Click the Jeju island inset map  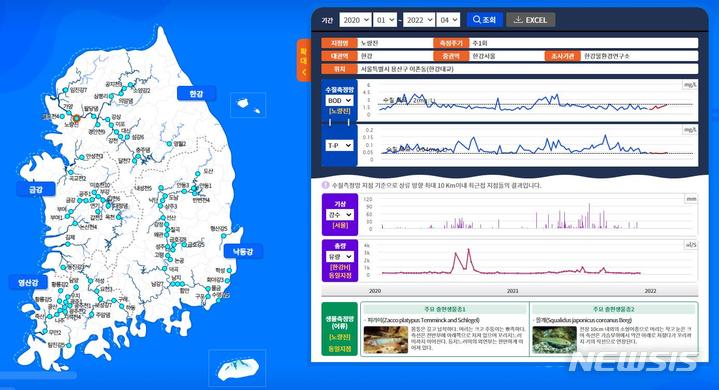(x=237, y=368)
